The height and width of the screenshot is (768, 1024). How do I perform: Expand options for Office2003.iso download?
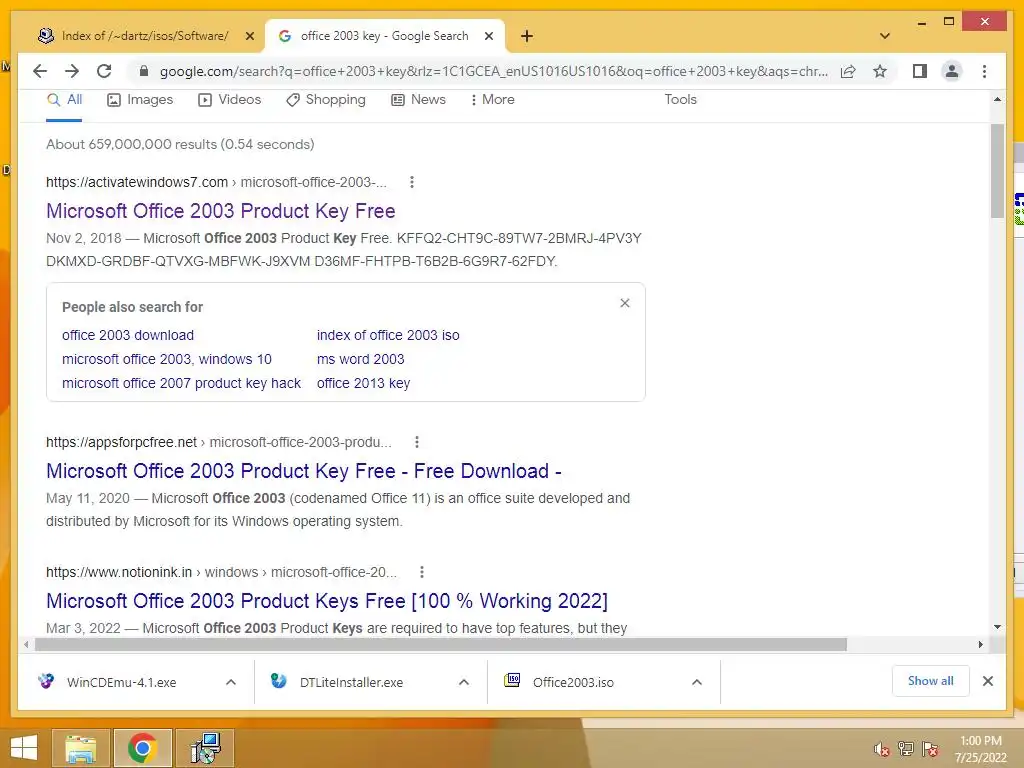(x=697, y=682)
